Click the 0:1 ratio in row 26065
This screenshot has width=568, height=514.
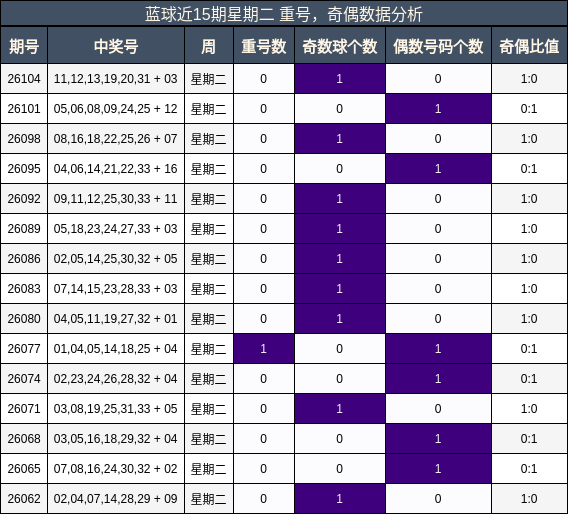click(529, 469)
